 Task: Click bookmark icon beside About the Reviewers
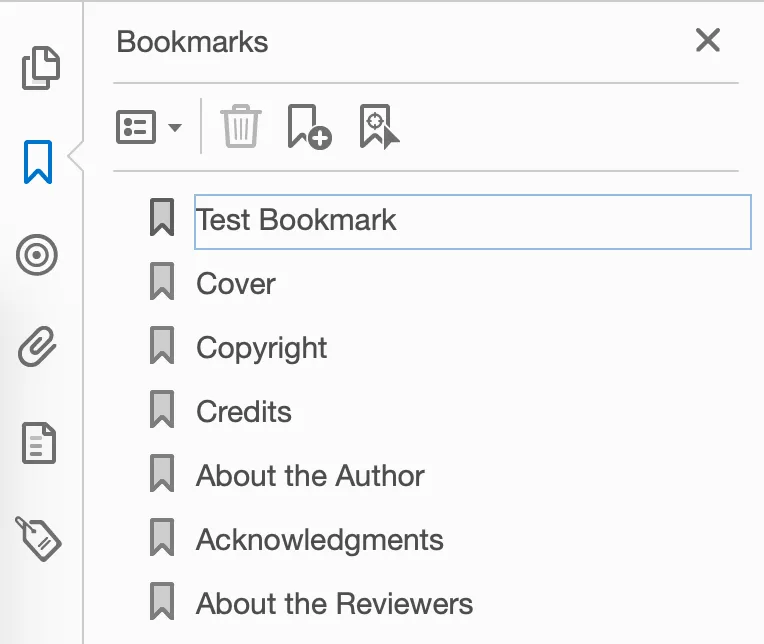pyautogui.click(x=162, y=602)
